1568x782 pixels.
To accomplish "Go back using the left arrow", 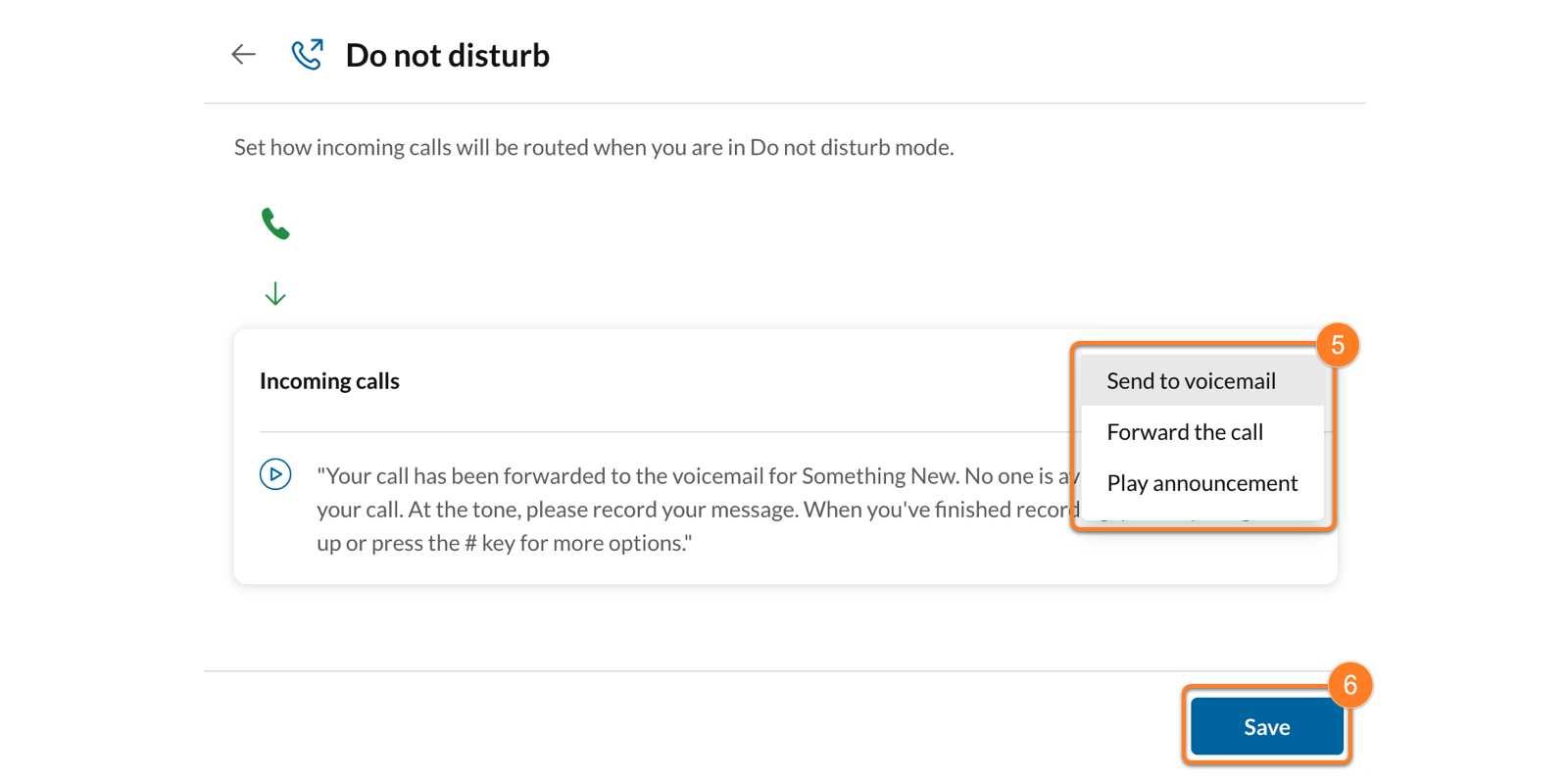I will pyautogui.click(x=243, y=55).
